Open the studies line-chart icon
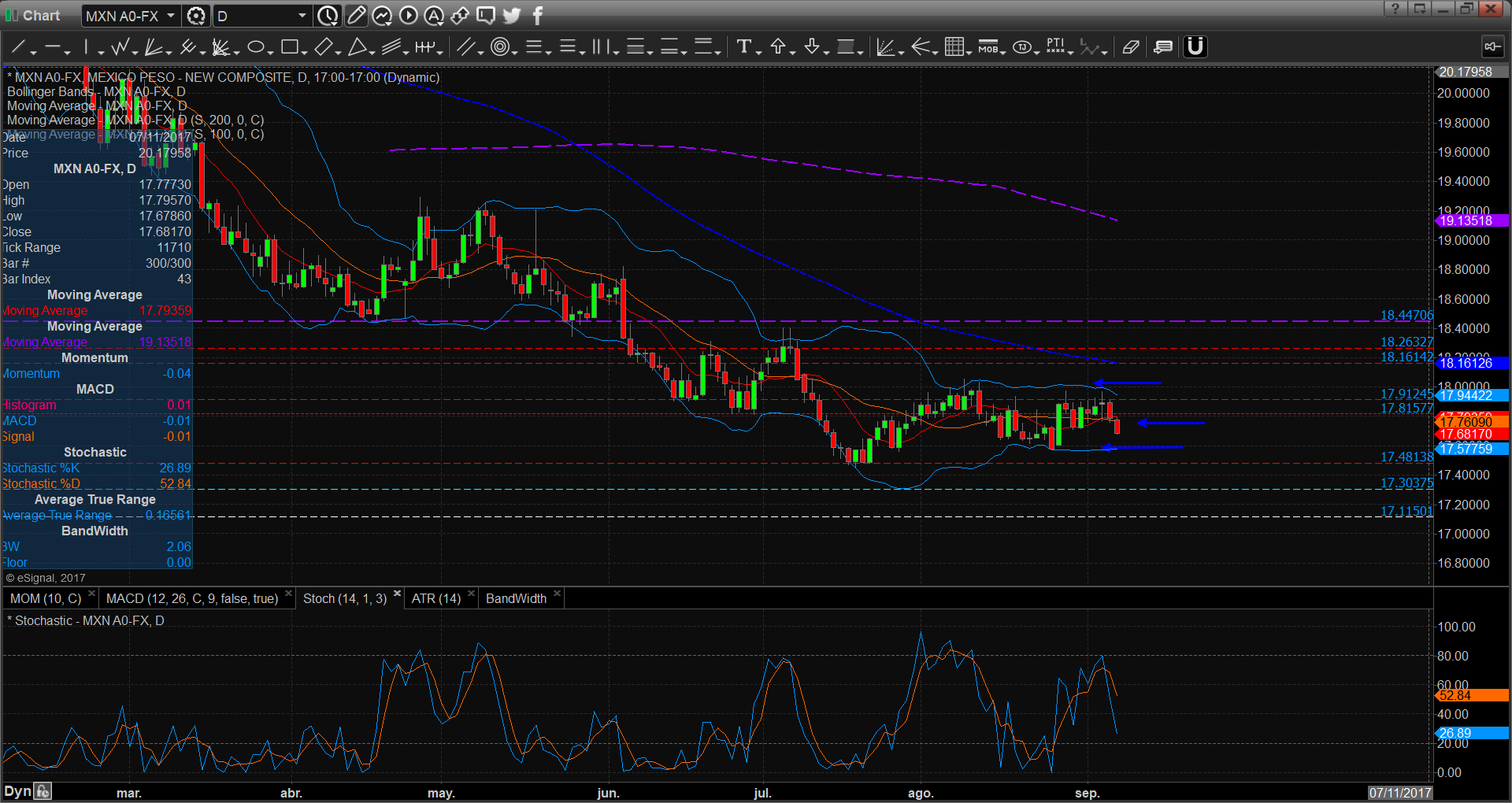The height and width of the screenshot is (803, 1512). point(382,16)
